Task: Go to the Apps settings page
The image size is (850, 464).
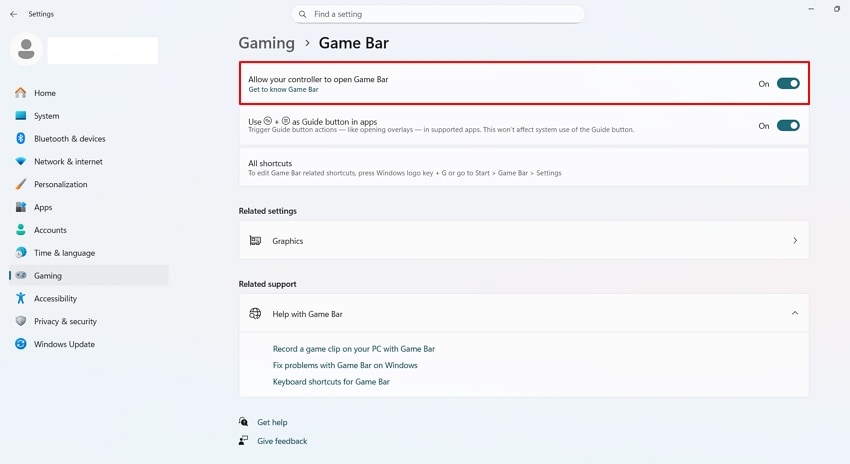Action: (89, 207)
